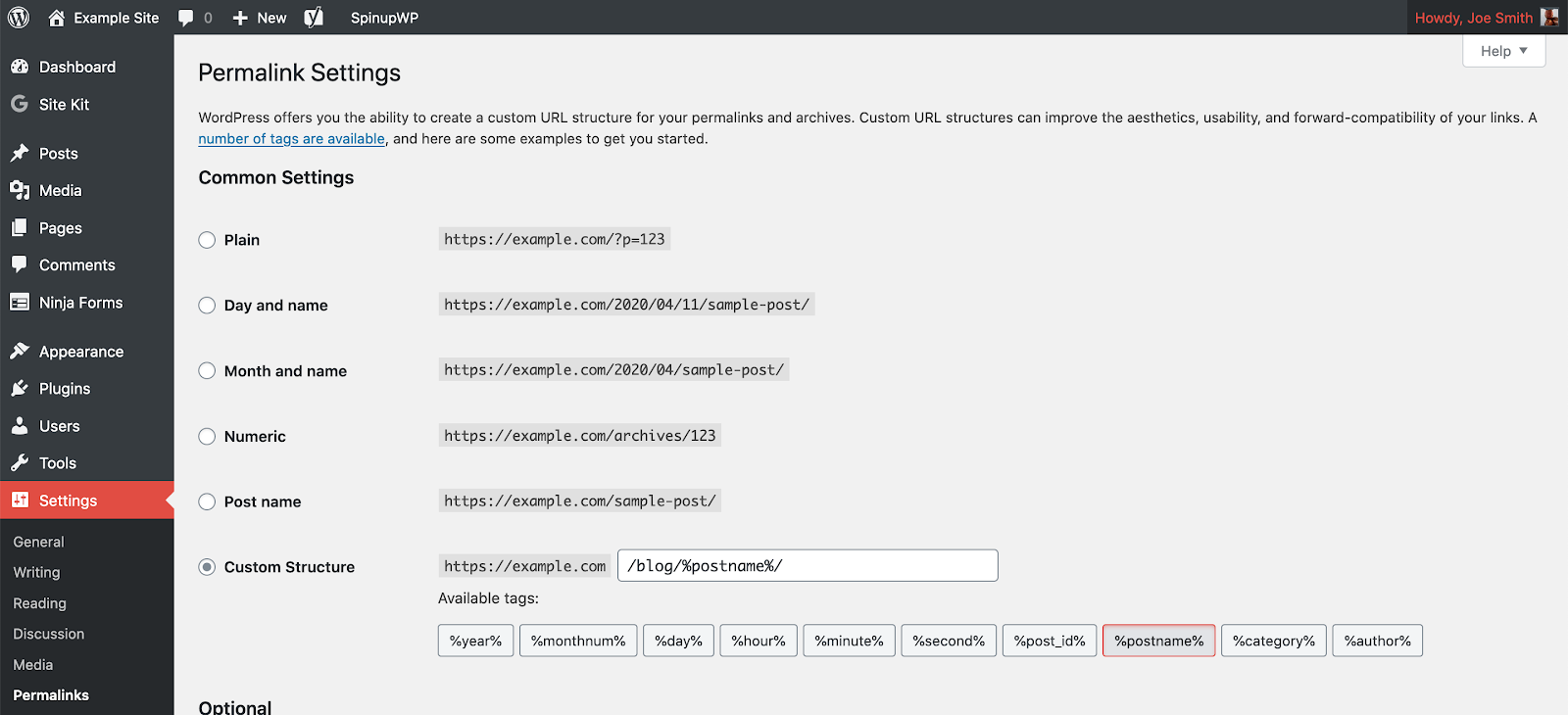
Task: Go to the Appearance menu
Action: (x=81, y=352)
